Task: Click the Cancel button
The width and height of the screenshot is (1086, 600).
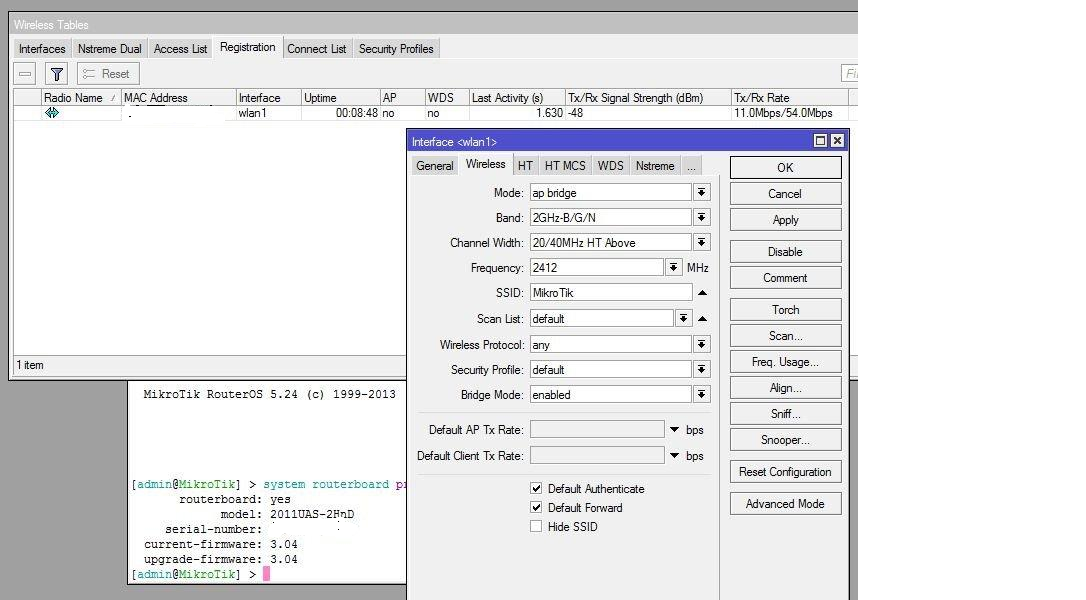Action: point(785,194)
